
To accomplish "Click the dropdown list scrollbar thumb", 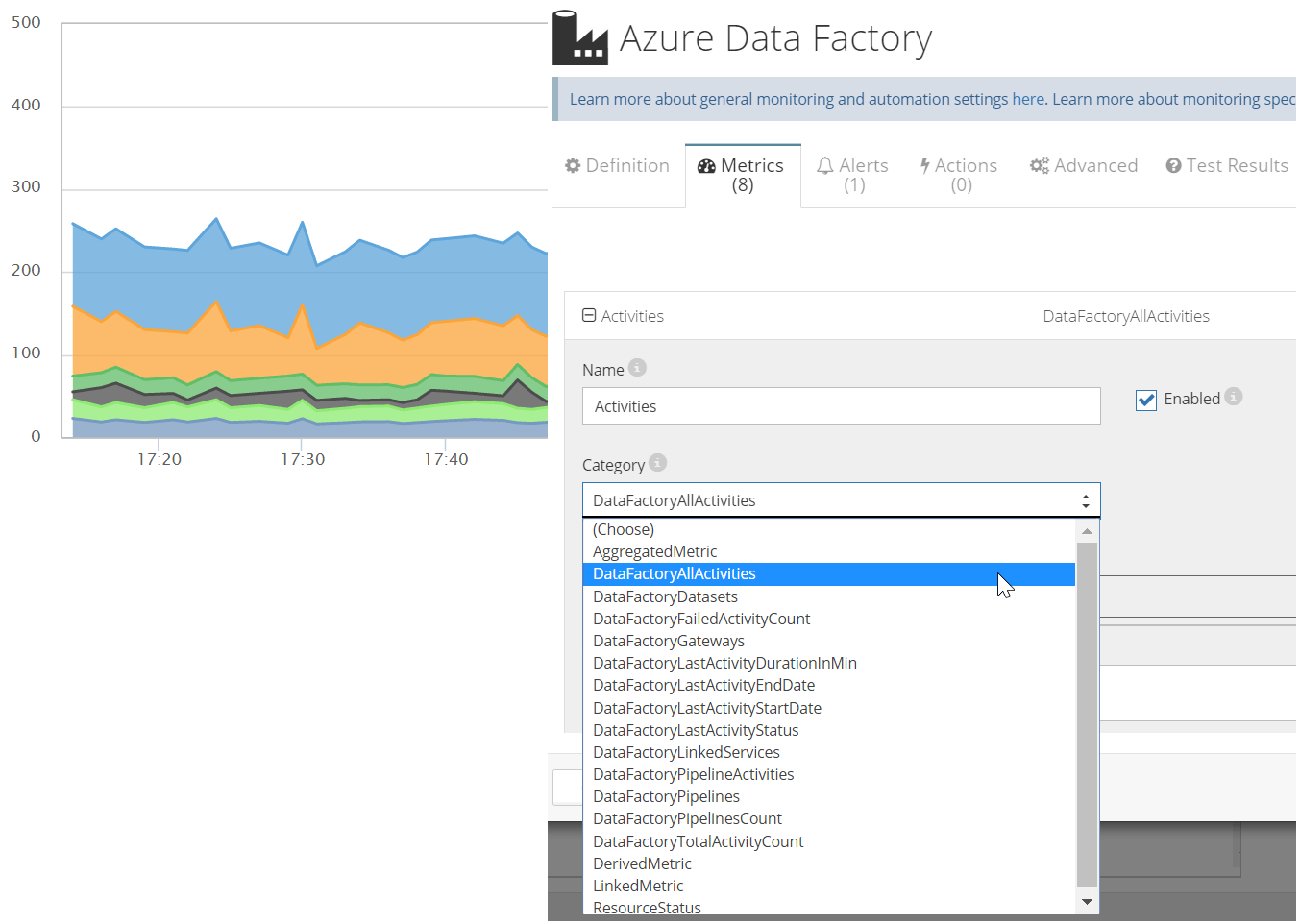I will 1087,714.
